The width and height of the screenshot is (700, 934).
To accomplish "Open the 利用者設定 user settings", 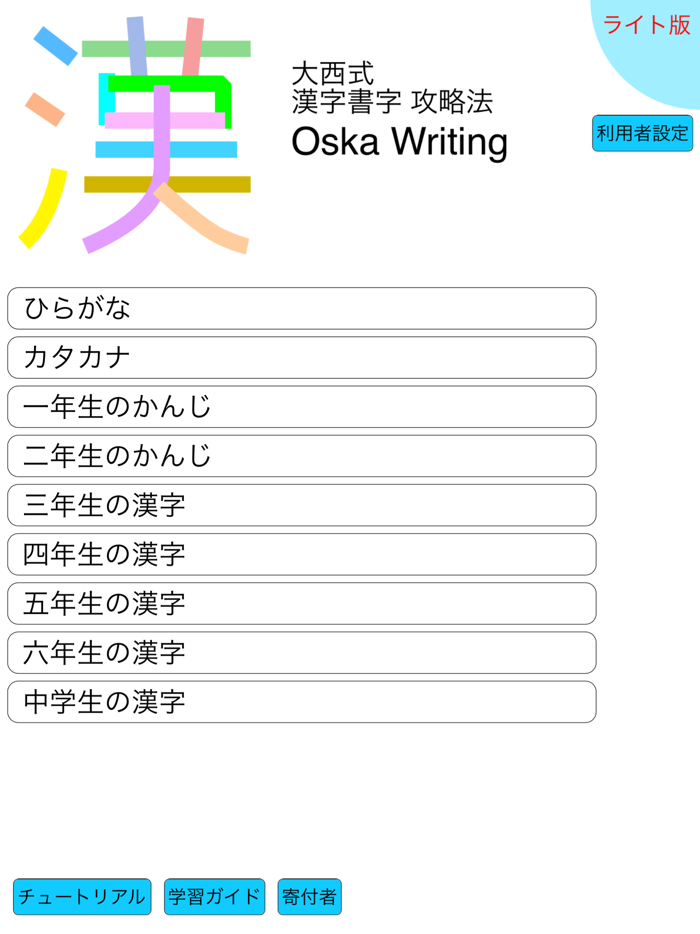I will point(641,133).
